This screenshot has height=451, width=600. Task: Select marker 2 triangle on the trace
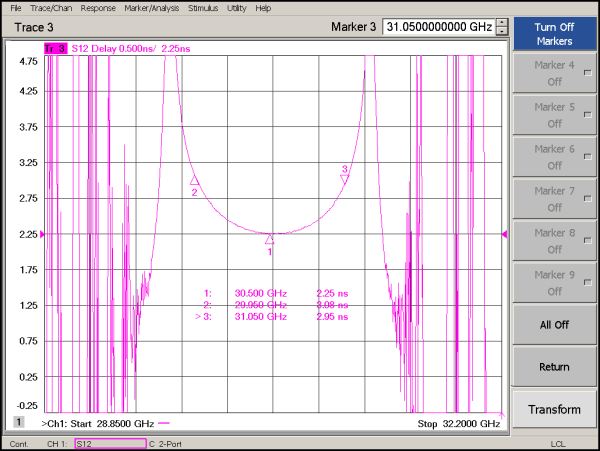point(194,181)
